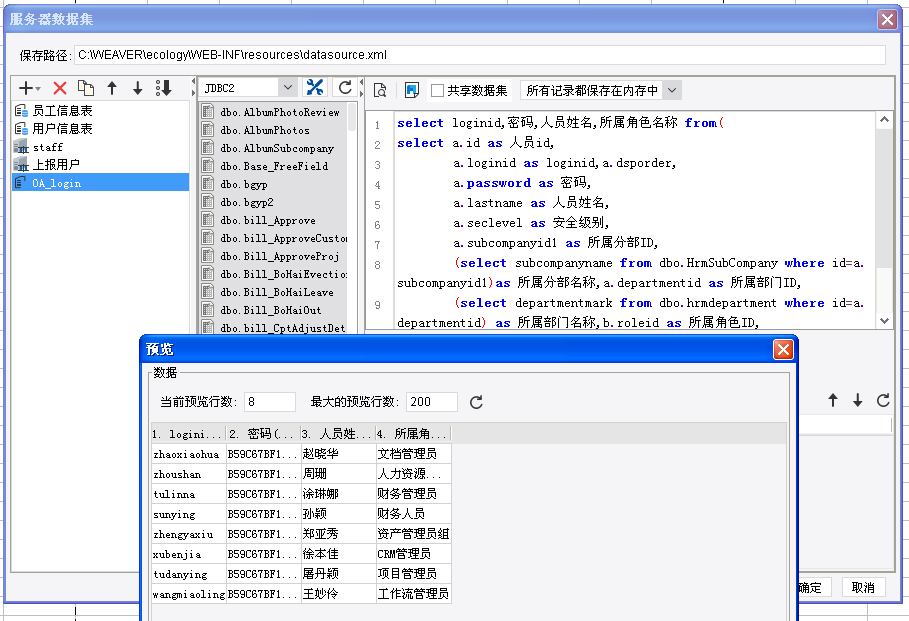Click the 员工信息表 dataset icon
The image size is (909, 621).
tap(21, 110)
